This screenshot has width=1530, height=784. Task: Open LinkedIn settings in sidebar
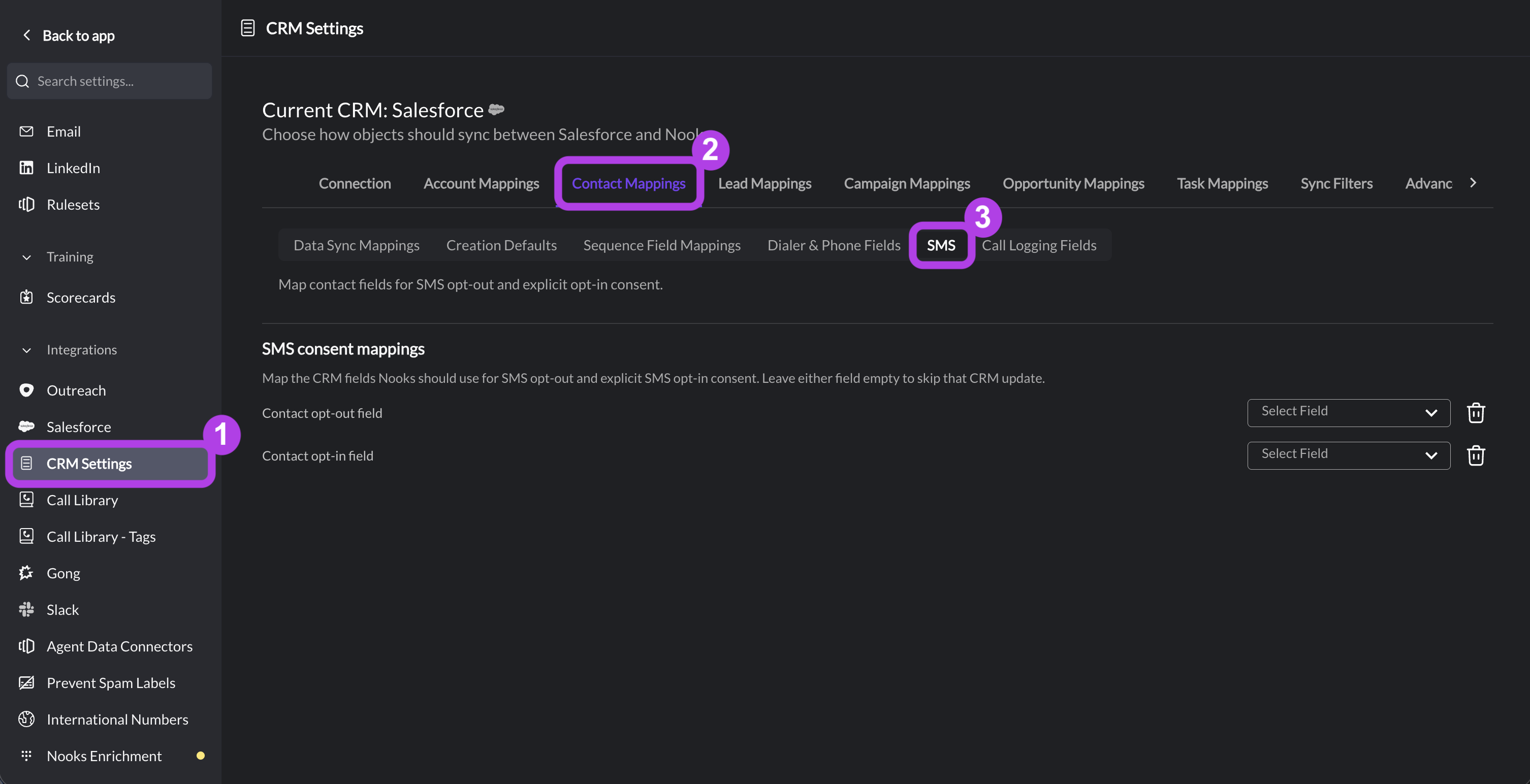pos(73,168)
